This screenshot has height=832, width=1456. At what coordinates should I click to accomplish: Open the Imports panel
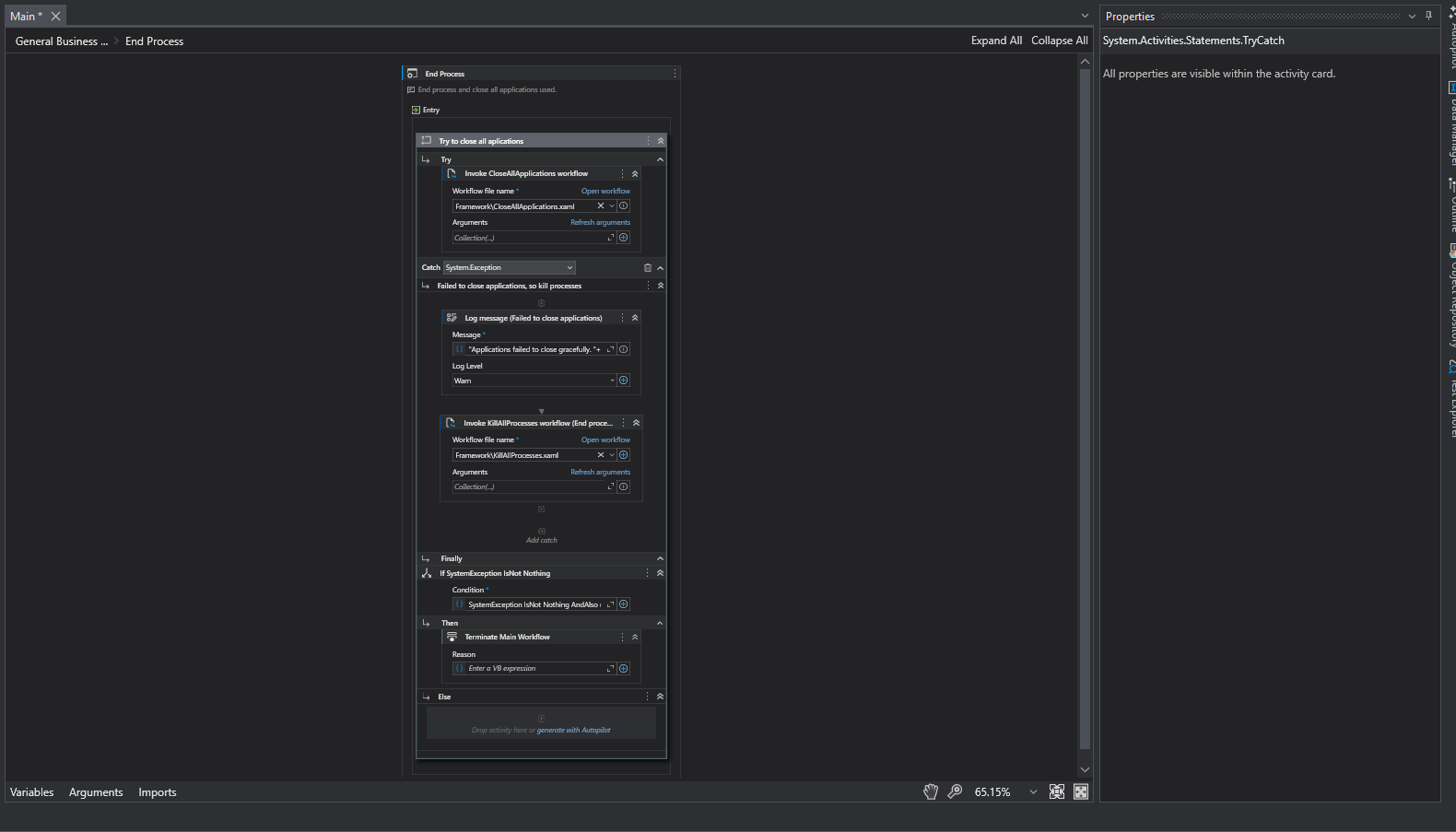pos(158,792)
